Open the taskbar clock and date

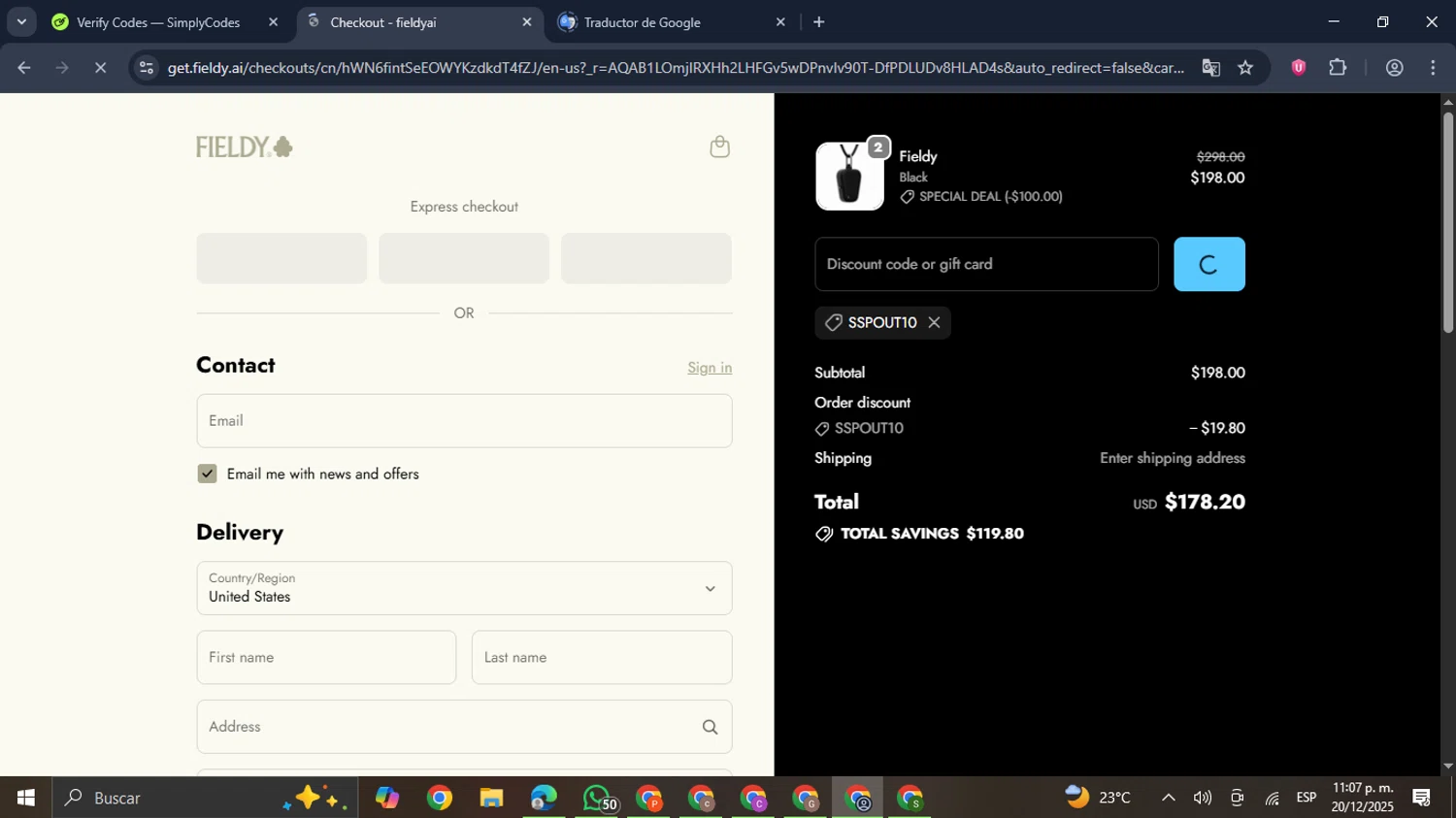click(x=1362, y=798)
